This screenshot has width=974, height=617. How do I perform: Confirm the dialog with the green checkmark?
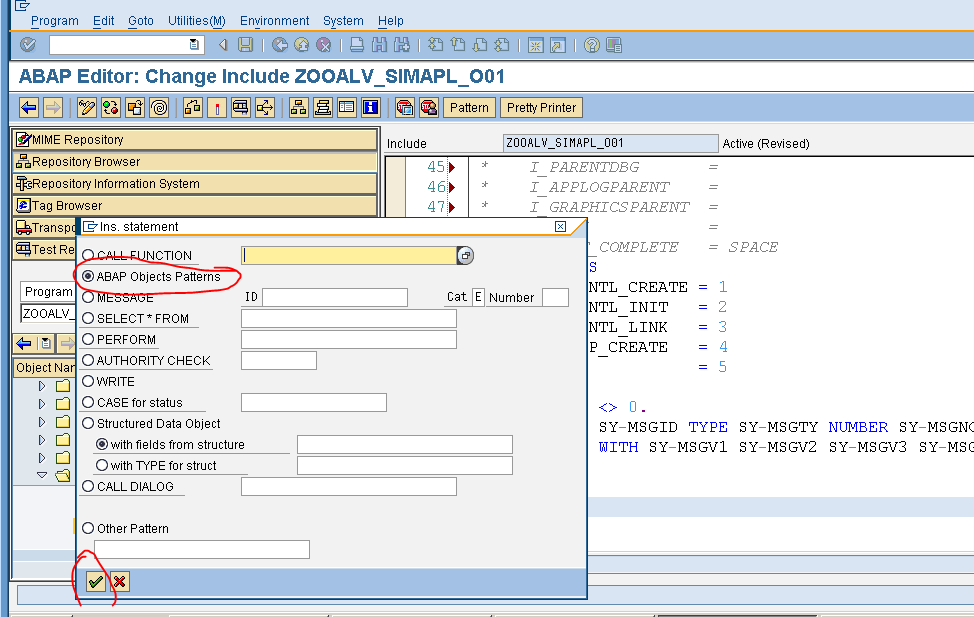coord(95,580)
